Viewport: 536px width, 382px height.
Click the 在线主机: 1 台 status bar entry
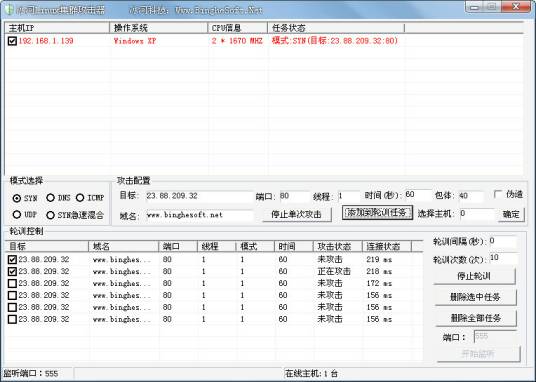311,373
